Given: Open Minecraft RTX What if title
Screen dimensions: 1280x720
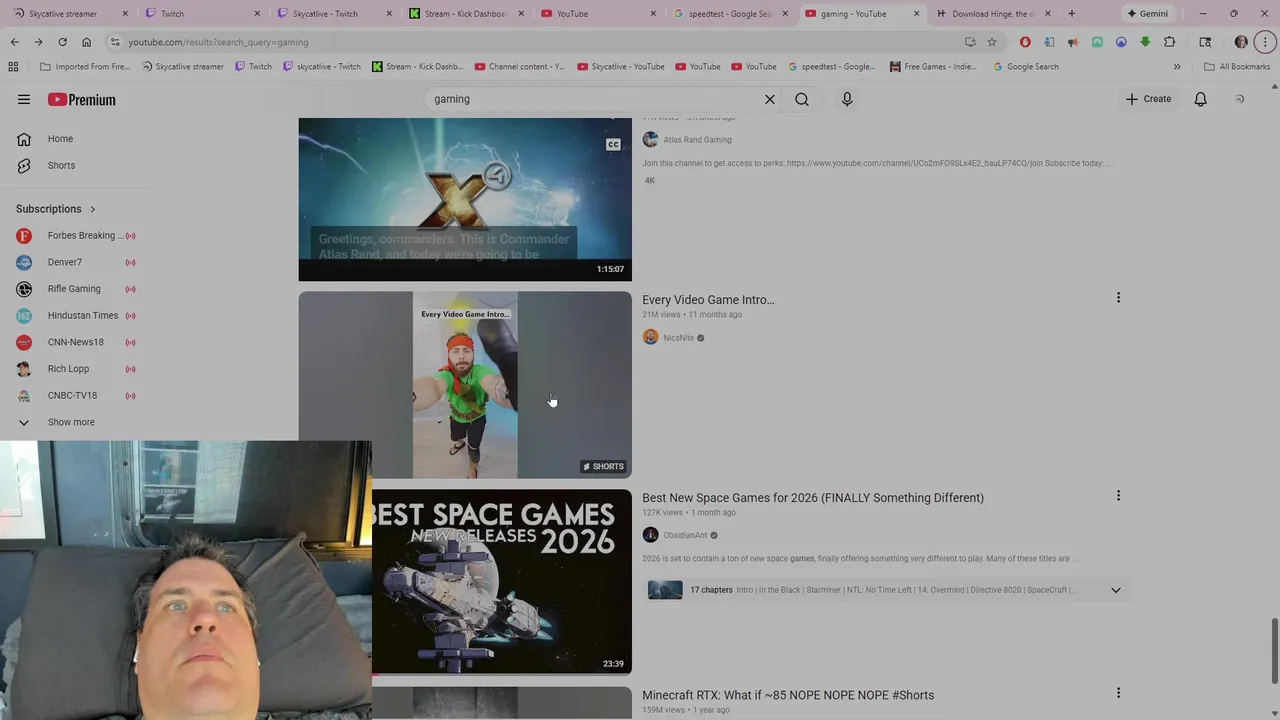Looking at the screenshot, I should coord(788,695).
